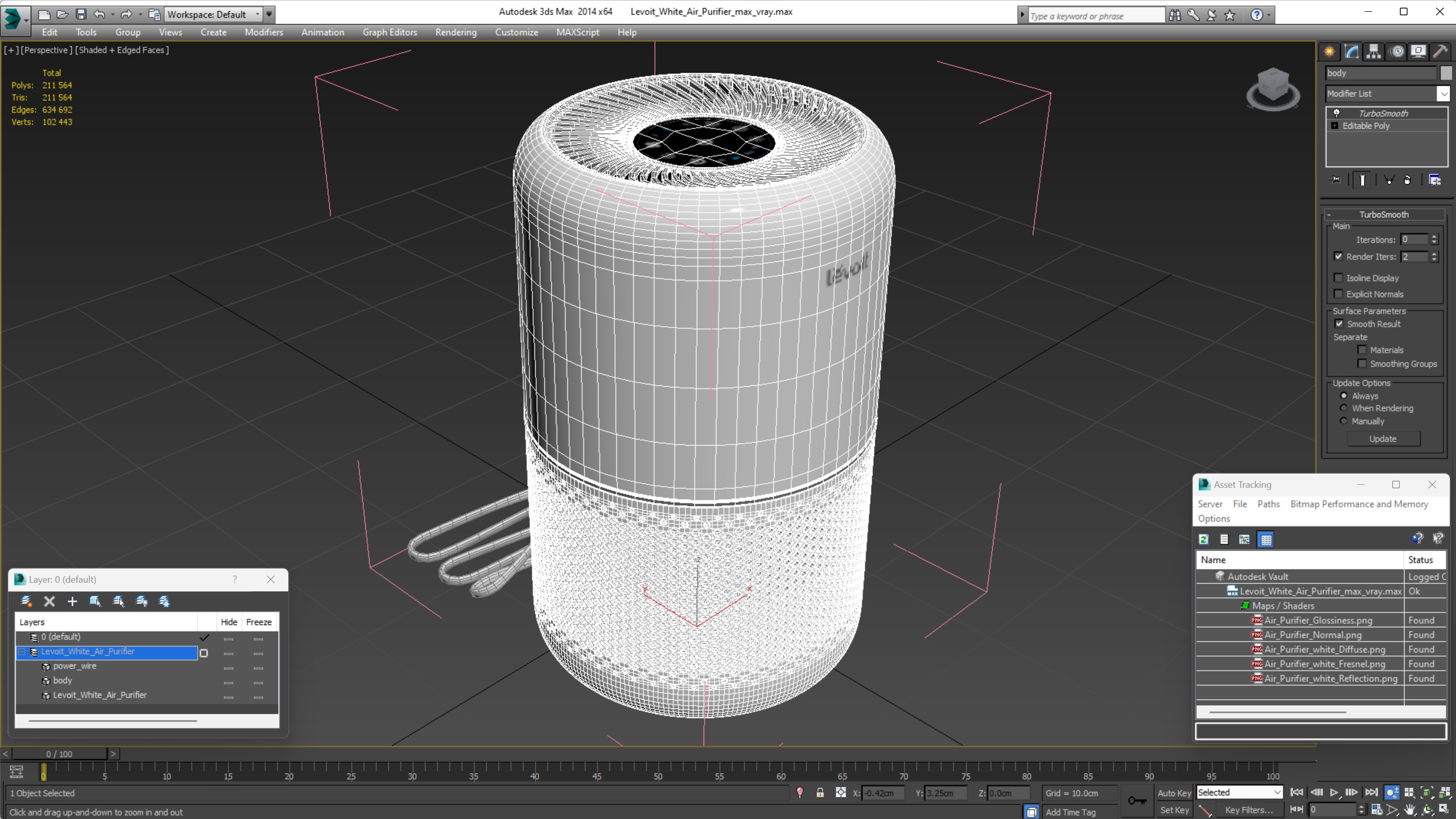Click the body object color swatch

(x=1445, y=73)
